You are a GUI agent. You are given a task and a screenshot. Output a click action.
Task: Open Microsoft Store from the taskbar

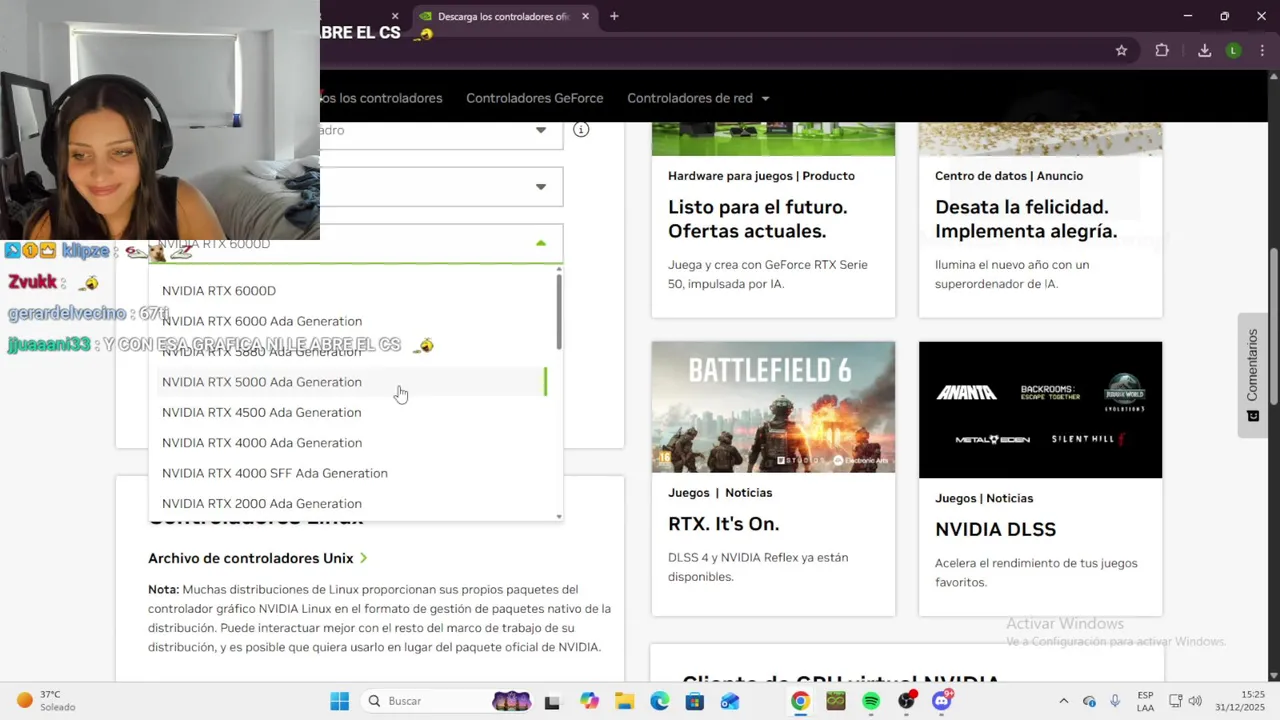click(x=695, y=701)
